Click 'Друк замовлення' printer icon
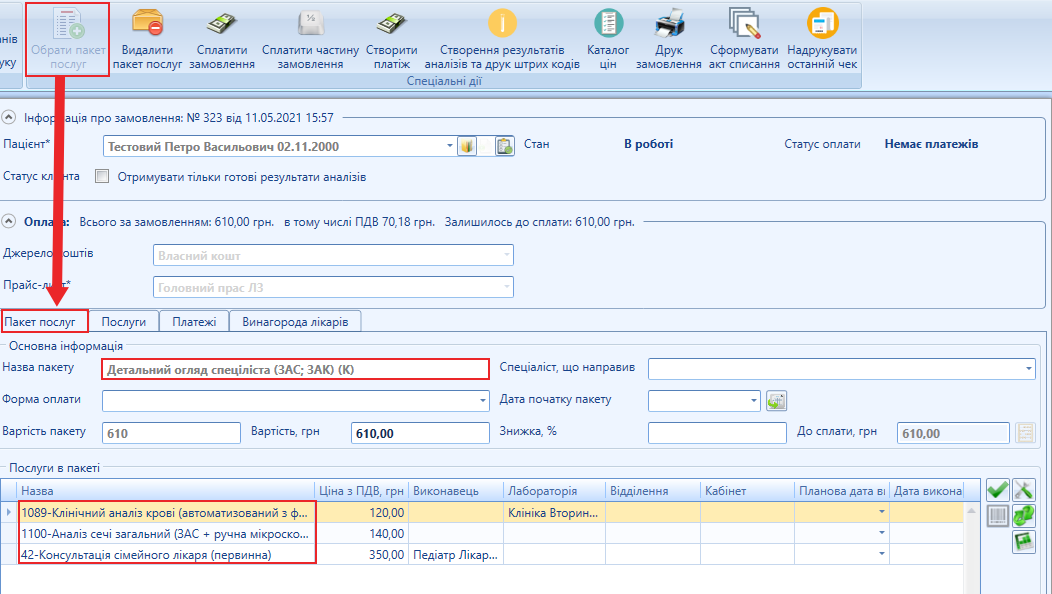 [669, 40]
